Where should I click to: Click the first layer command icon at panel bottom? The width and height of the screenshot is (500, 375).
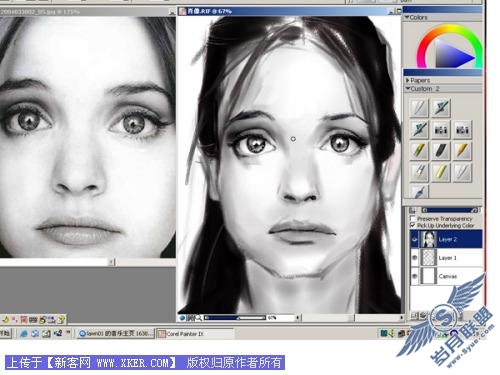[415, 315]
